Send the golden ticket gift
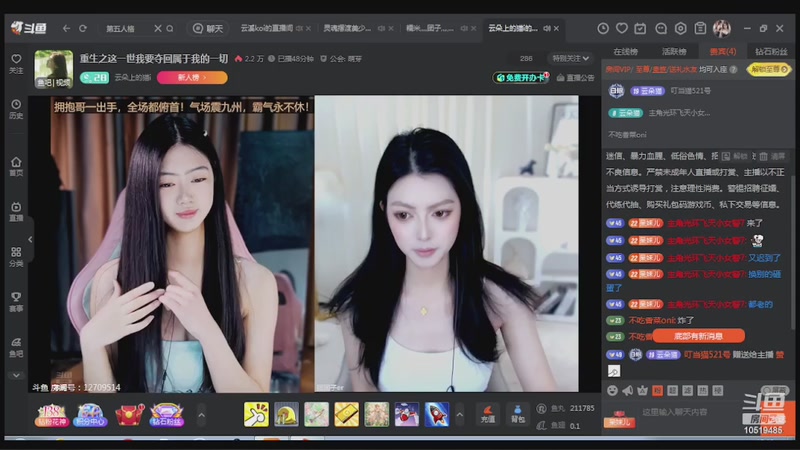The image size is (800, 450). pos(346,414)
